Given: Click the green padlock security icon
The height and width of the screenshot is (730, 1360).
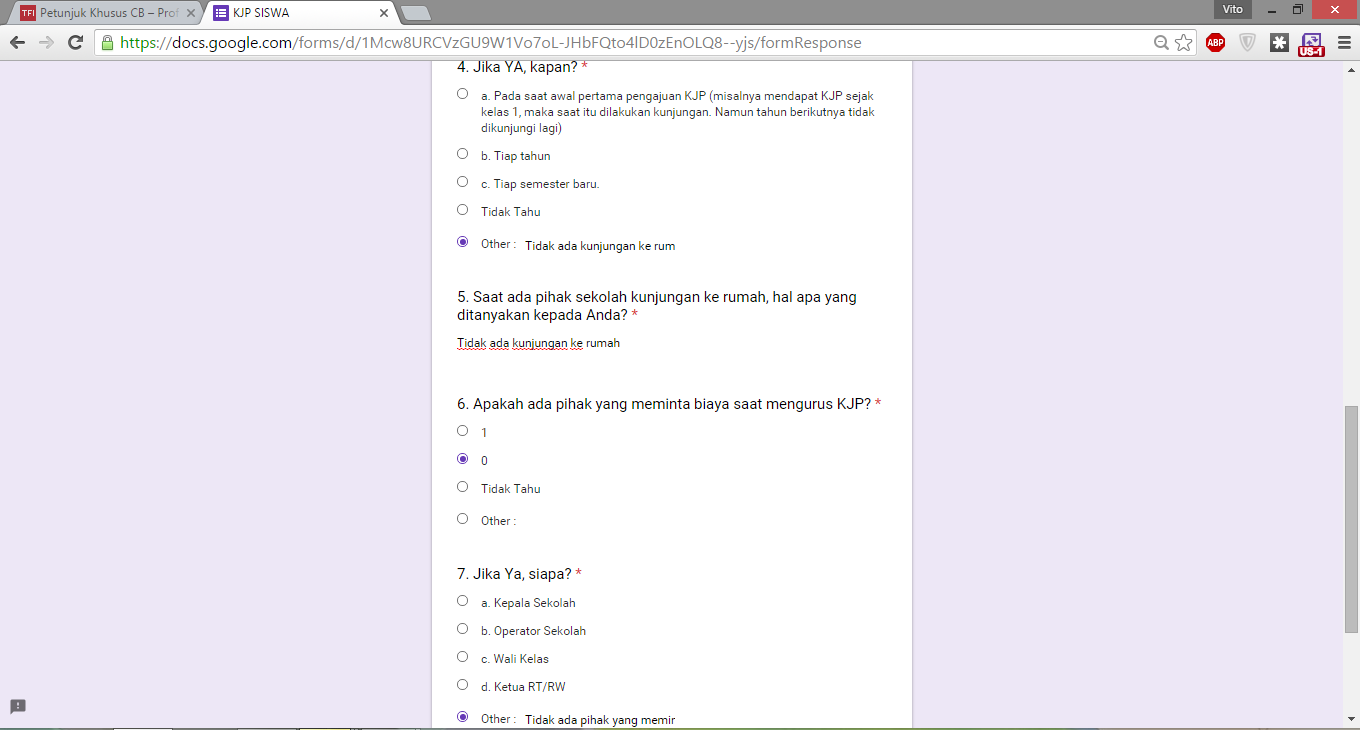Looking at the screenshot, I should (x=107, y=42).
